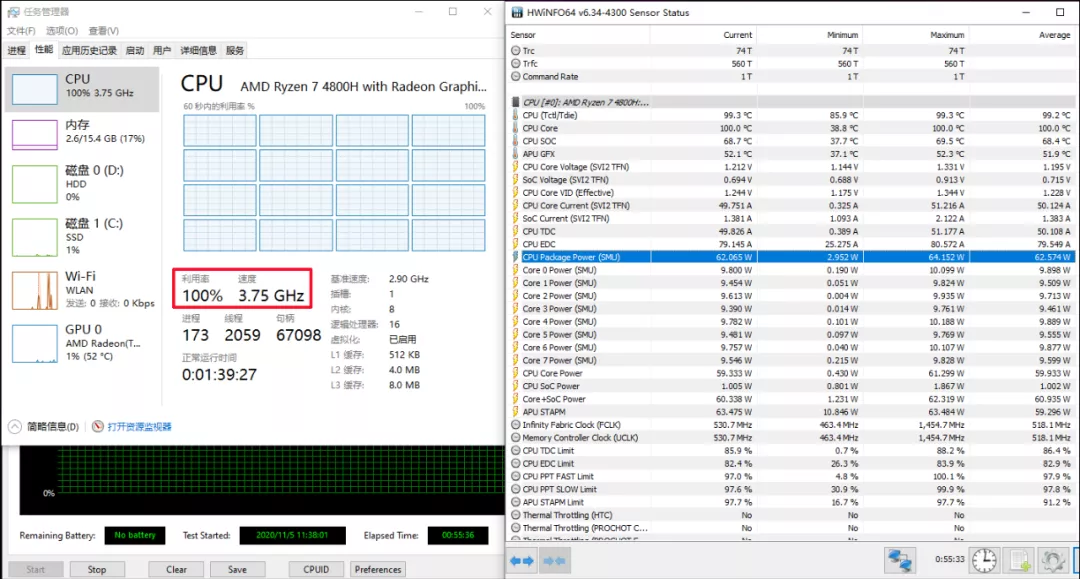Open the 查看(V) menu
This screenshot has width=1080, height=579.
(103, 31)
